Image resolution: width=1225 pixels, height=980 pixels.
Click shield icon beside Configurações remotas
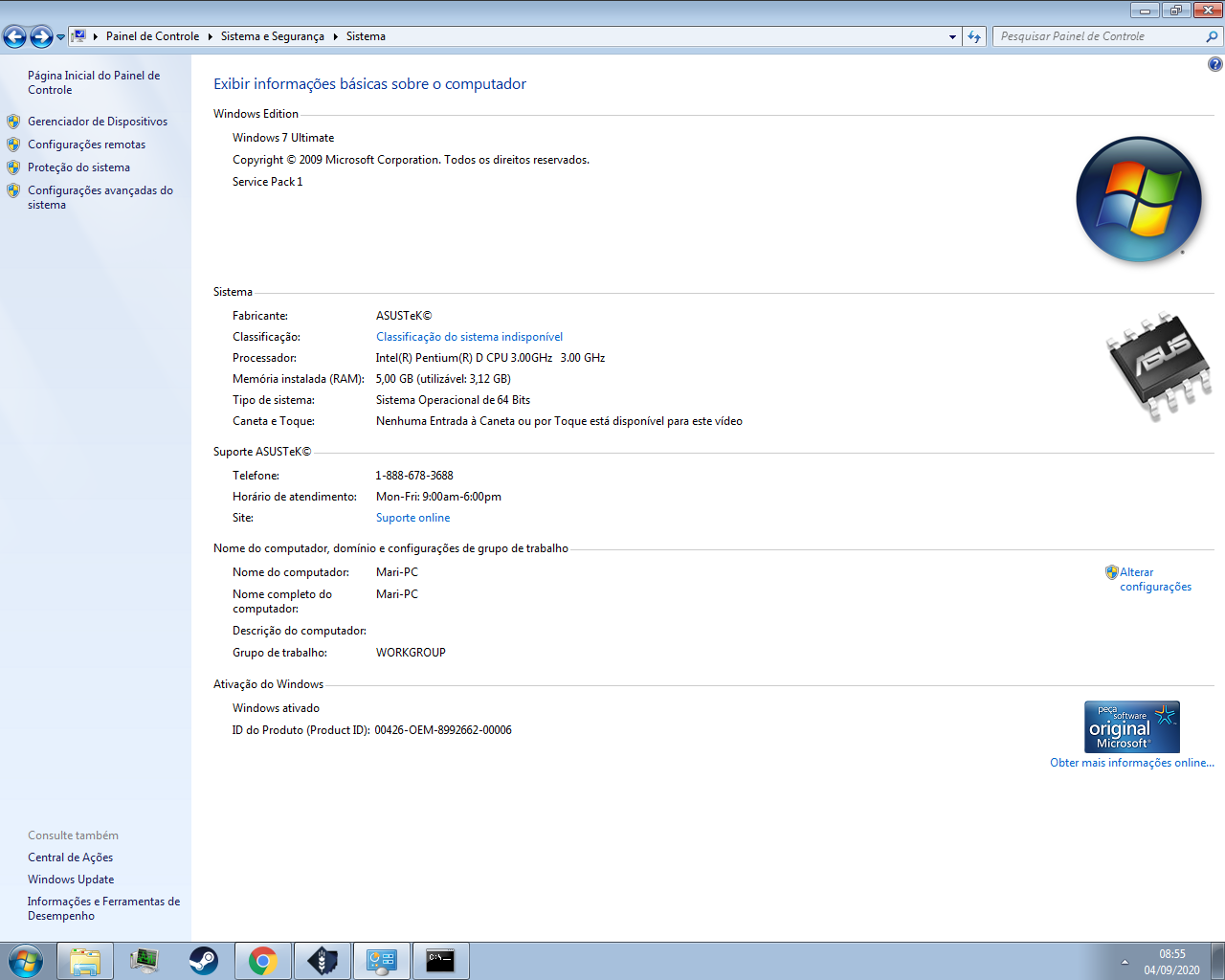[13, 145]
